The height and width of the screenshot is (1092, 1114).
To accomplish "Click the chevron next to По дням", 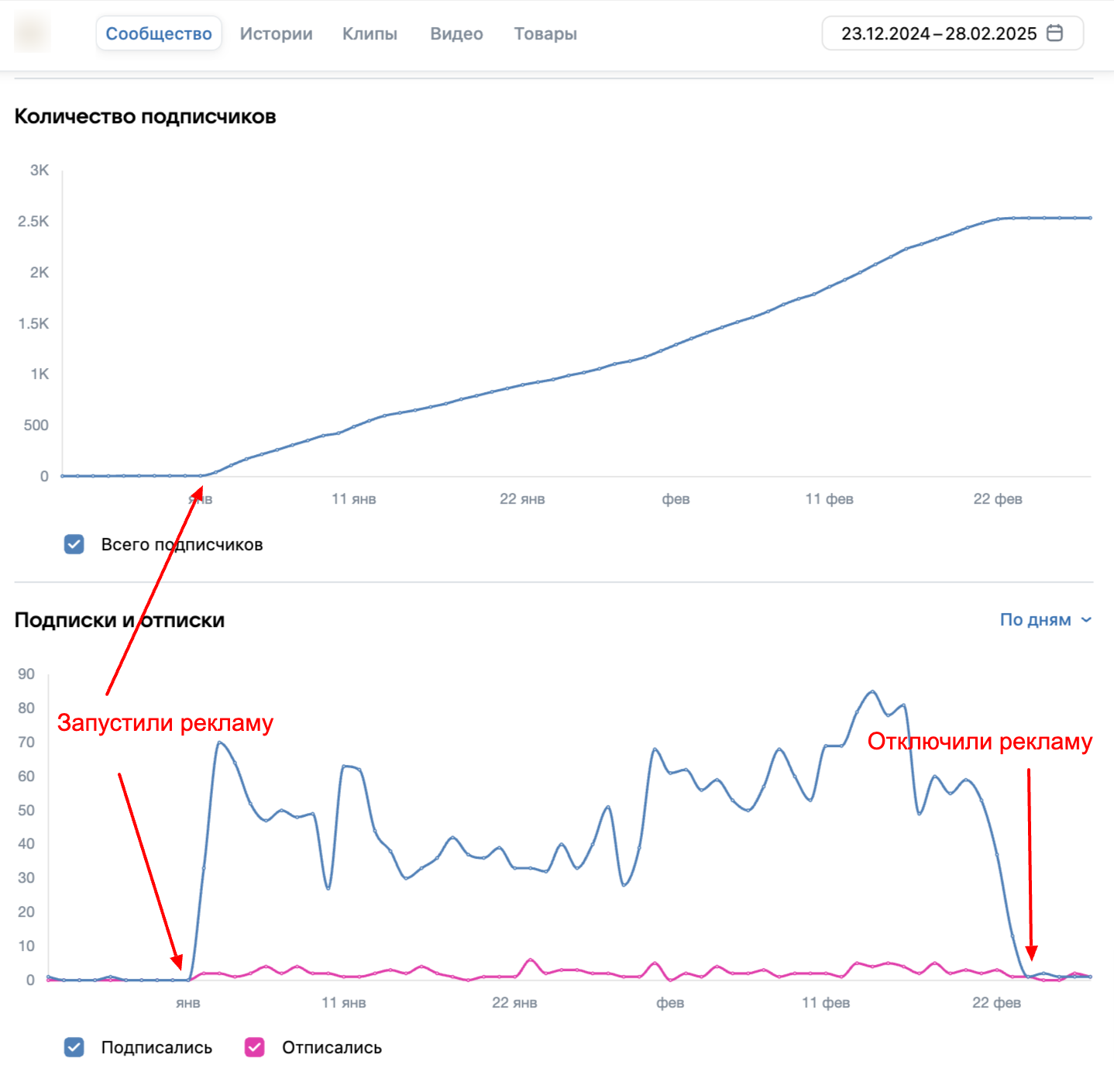I will tap(1086, 620).
